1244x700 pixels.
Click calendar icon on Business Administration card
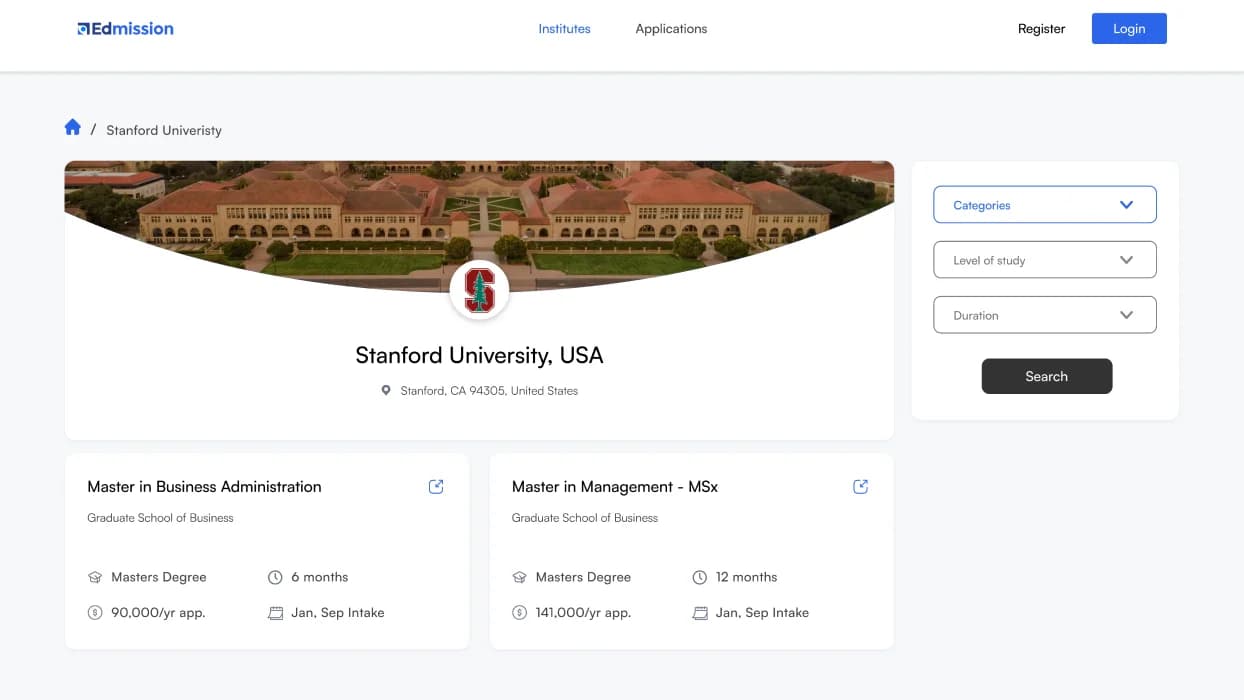275,613
